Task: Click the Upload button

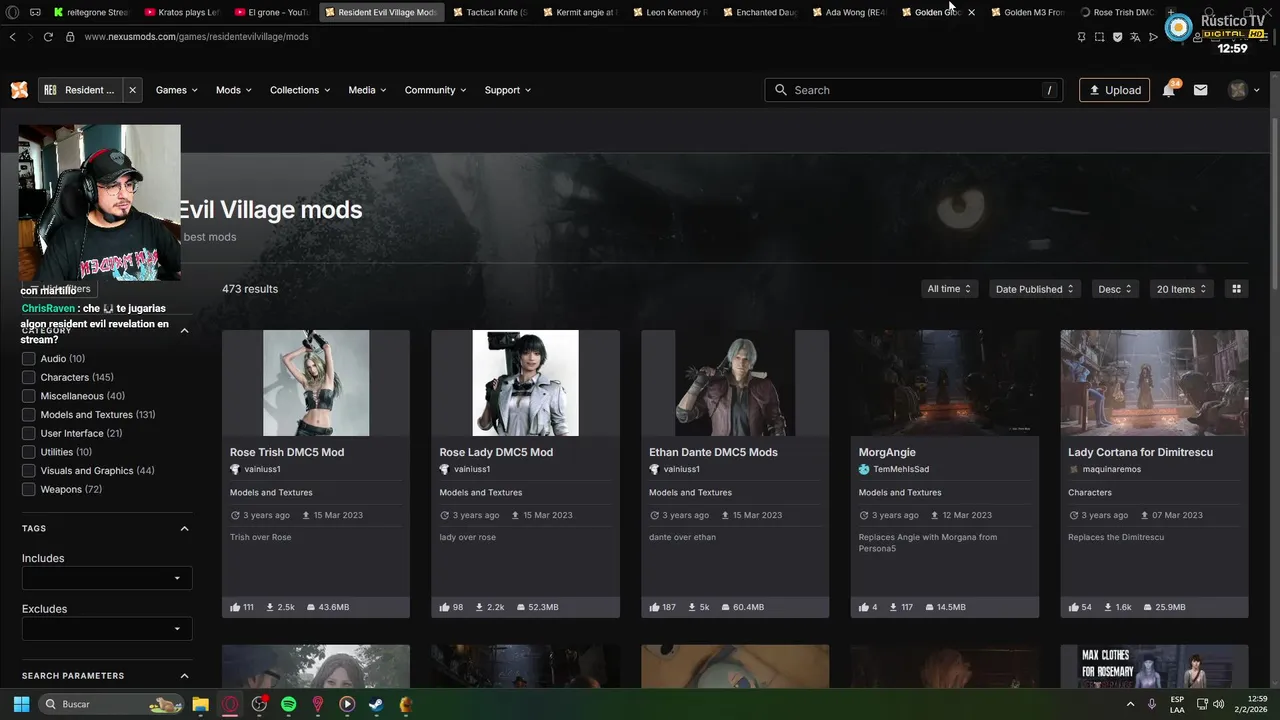Action: click(x=1114, y=90)
